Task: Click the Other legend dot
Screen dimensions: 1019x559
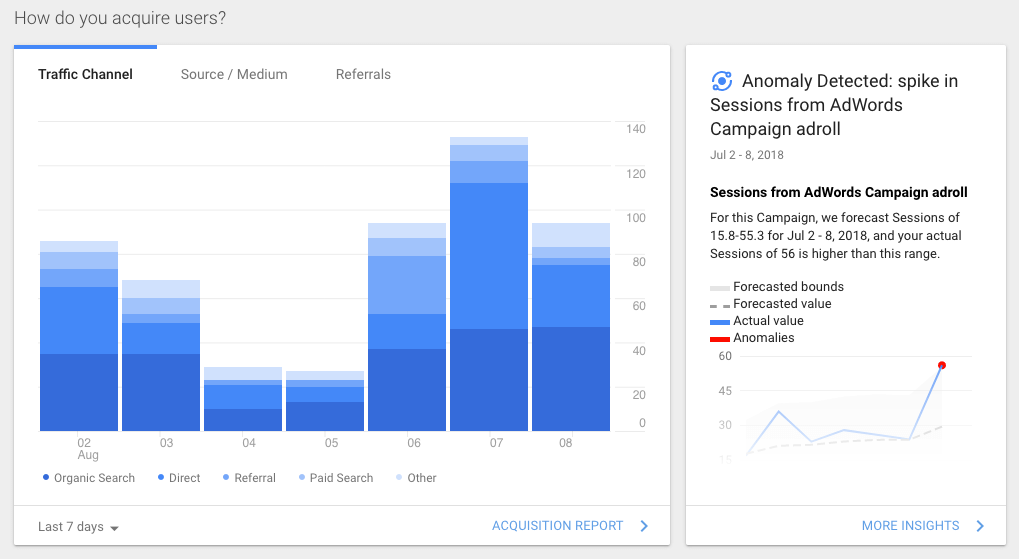Action: [399, 477]
